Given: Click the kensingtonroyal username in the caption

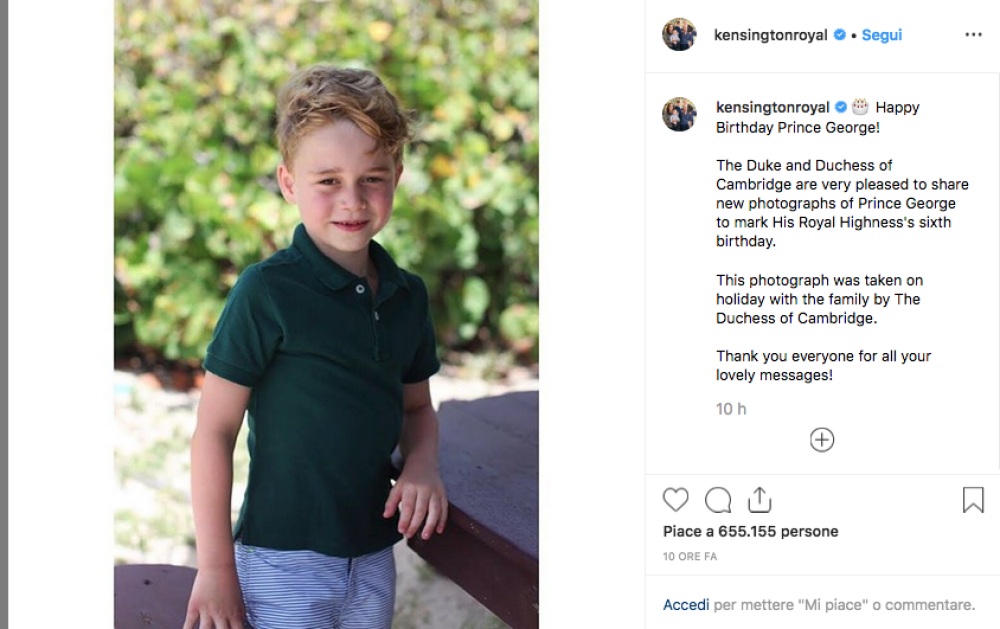Looking at the screenshot, I should pyautogui.click(x=773, y=107).
